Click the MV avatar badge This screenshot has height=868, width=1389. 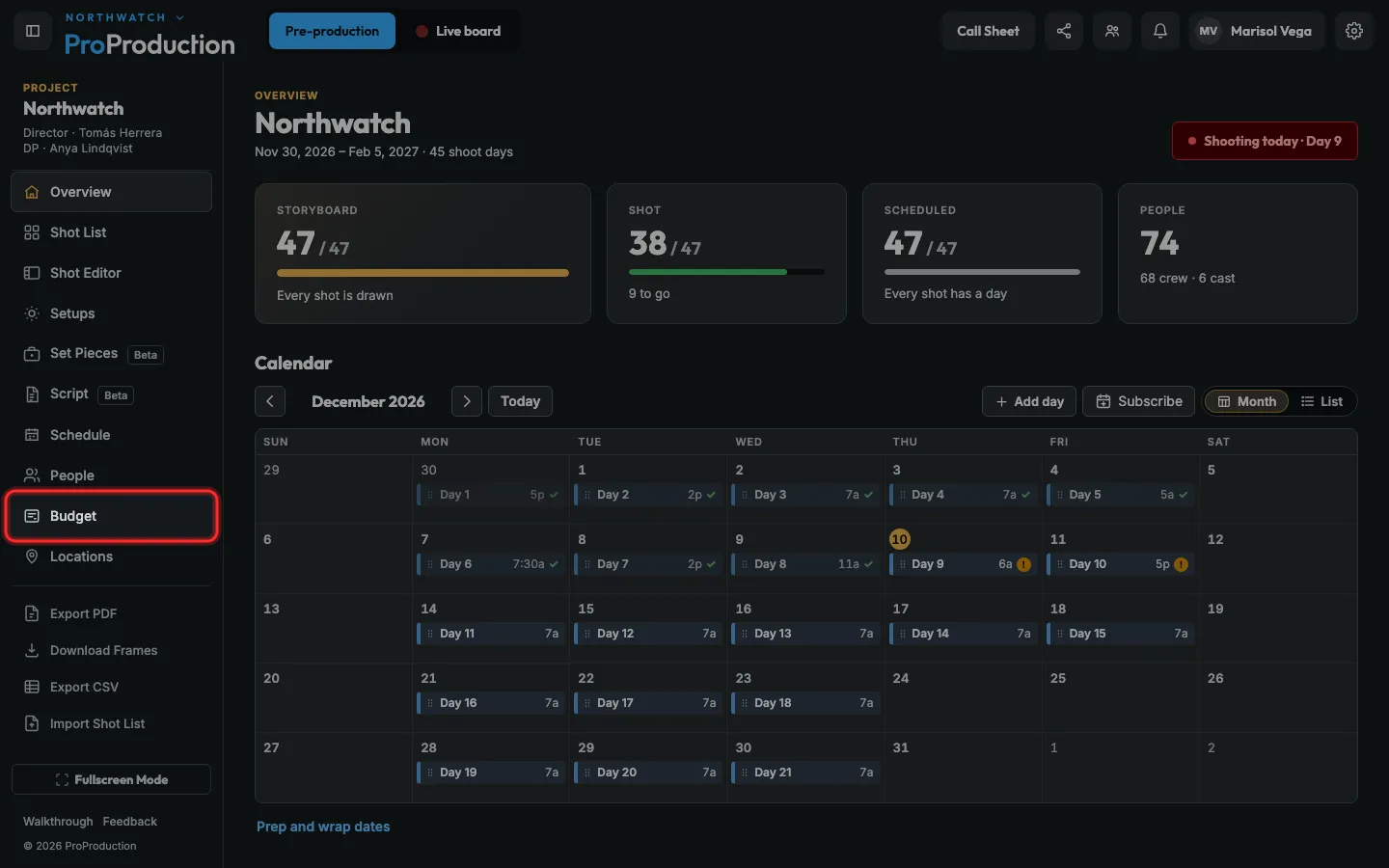(x=1209, y=31)
